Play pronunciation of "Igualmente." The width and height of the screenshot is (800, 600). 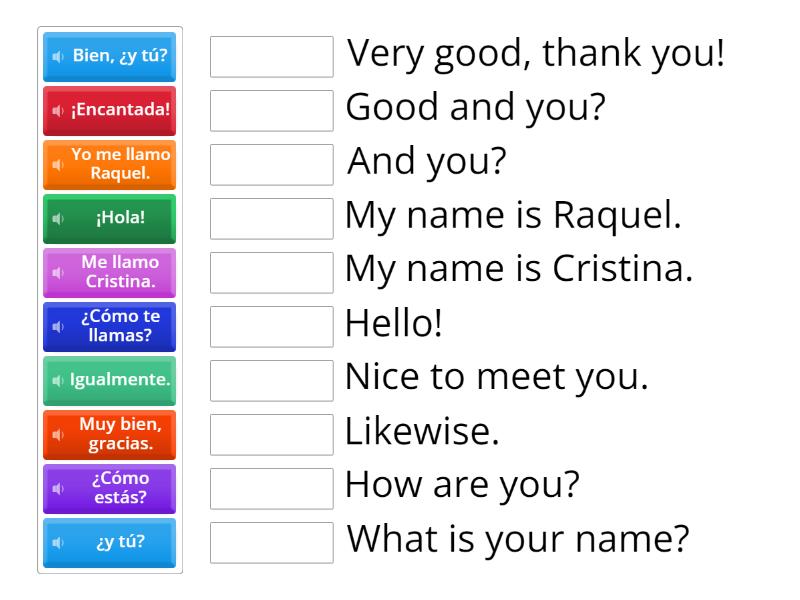point(58,381)
